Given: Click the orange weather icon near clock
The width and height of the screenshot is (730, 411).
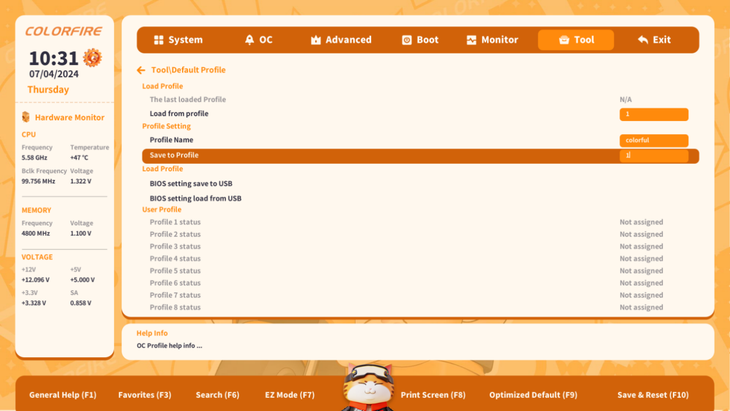Looking at the screenshot, I should [x=92, y=58].
